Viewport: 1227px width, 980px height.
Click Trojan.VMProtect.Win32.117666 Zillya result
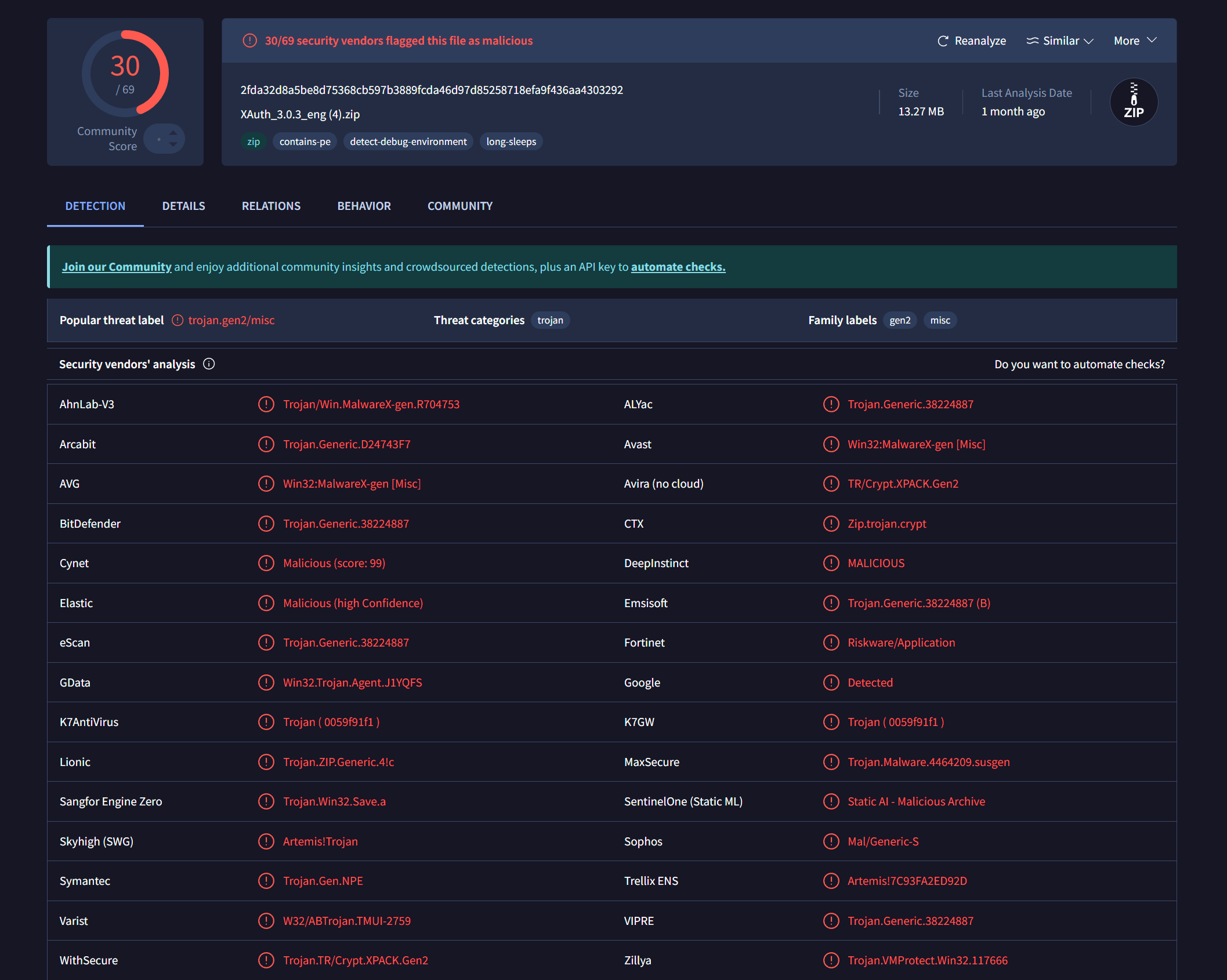928,960
